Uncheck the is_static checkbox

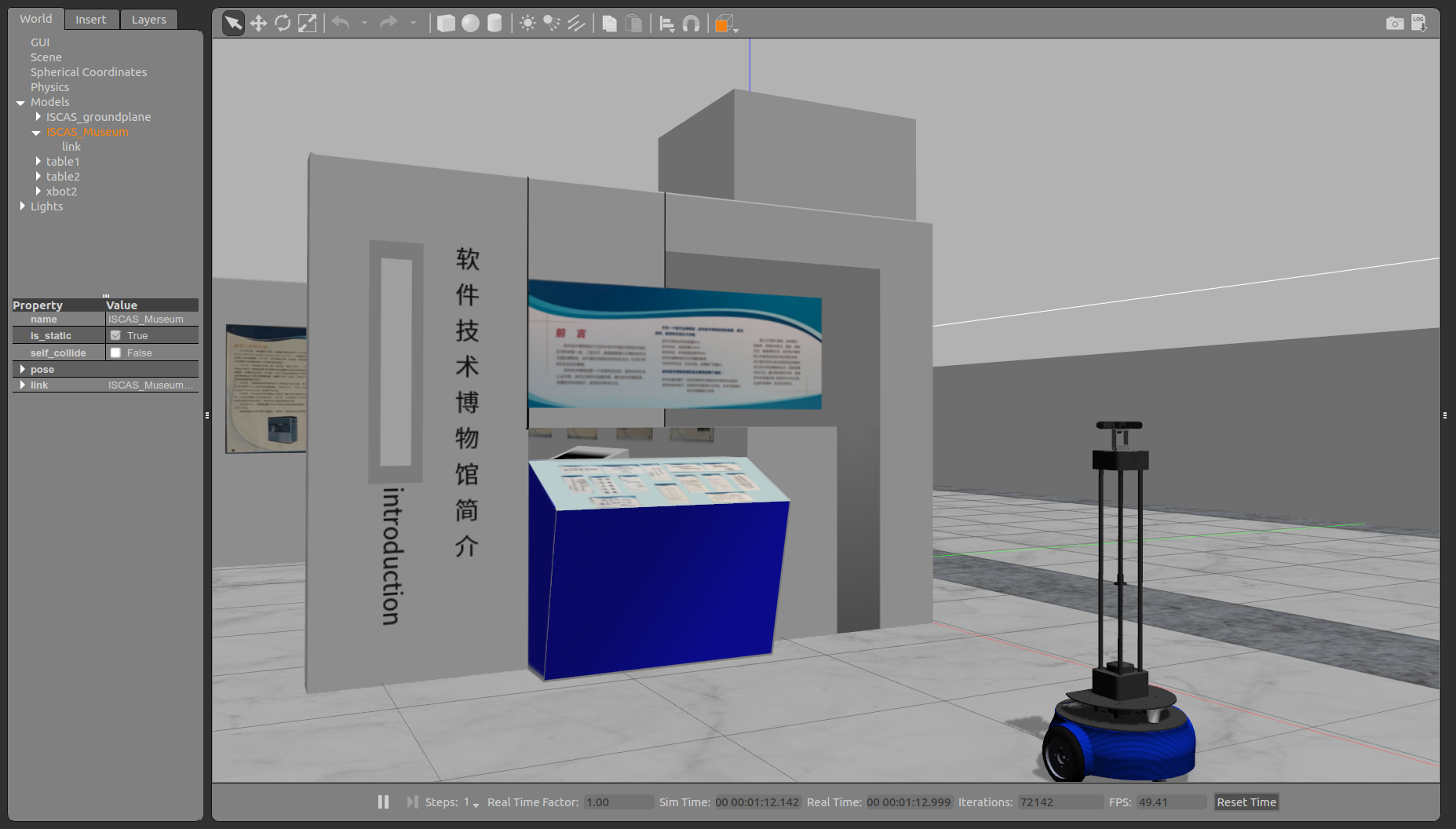[116, 335]
